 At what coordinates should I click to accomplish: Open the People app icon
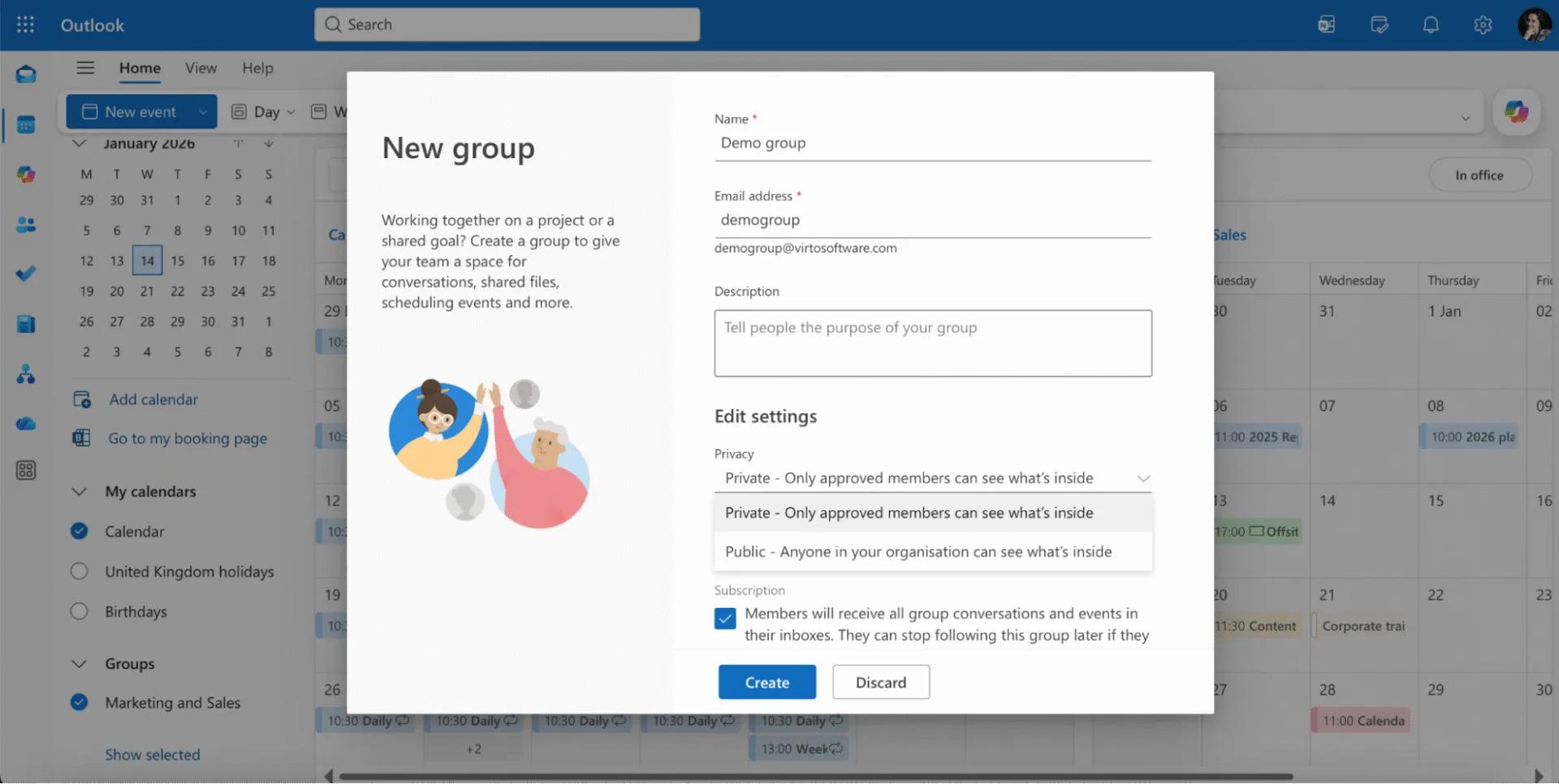tap(26, 225)
